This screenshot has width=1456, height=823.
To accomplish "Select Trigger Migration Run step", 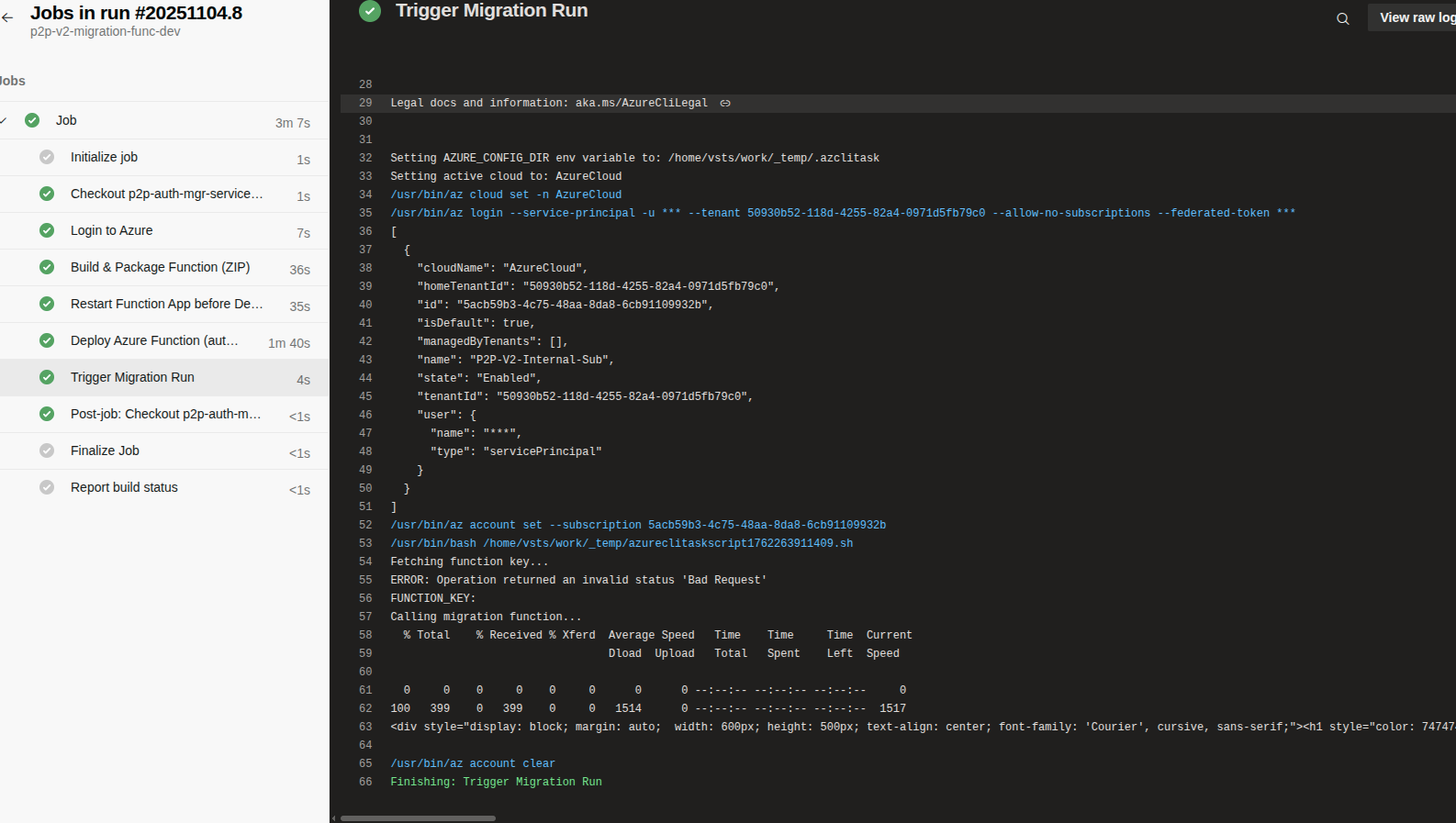I will pyautogui.click(x=164, y=377).
